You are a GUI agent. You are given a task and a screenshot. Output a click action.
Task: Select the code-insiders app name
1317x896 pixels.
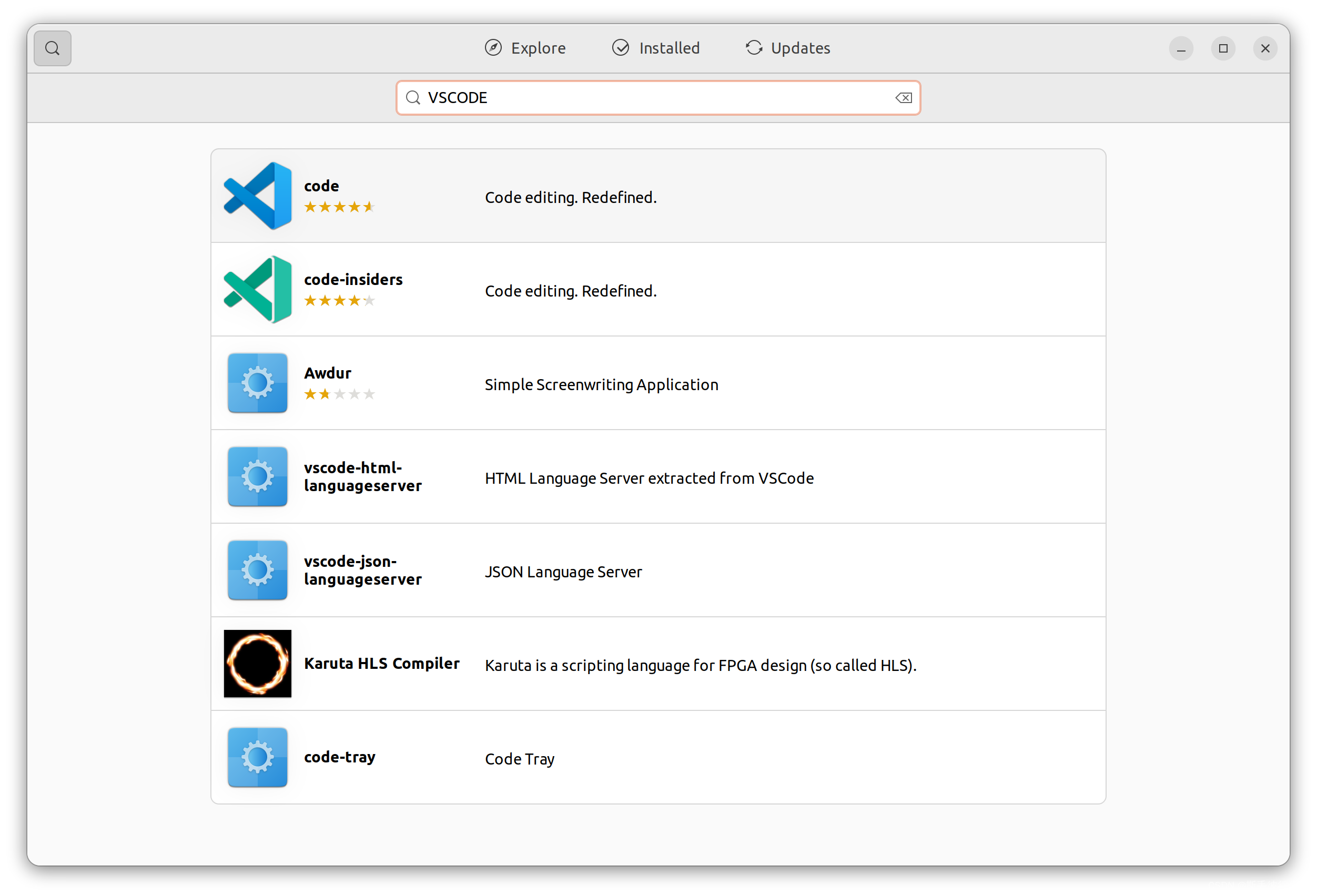coord(353,279)
